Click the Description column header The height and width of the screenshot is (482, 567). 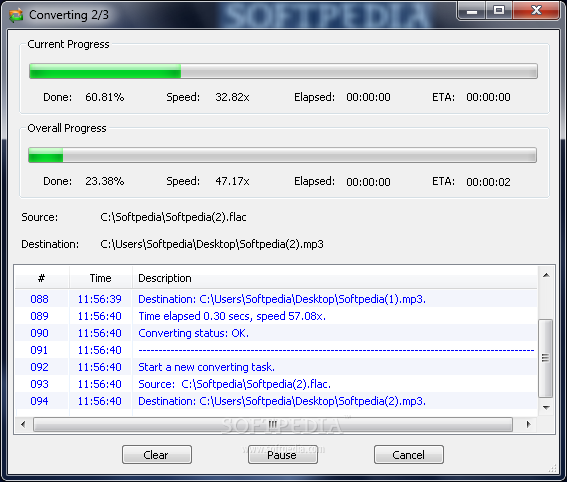tap(335, 278)
